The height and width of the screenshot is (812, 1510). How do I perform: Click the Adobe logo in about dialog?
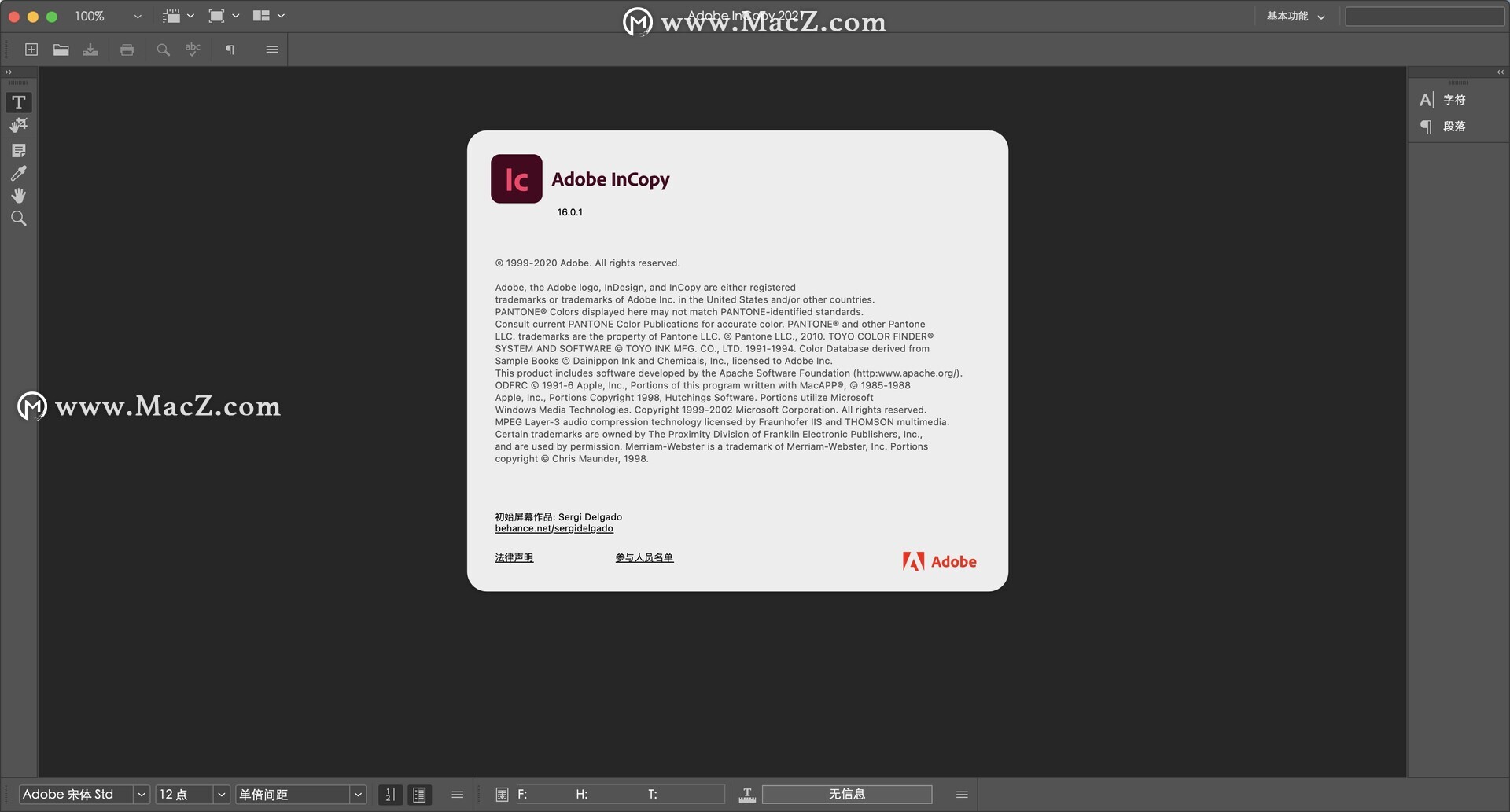[939, 561]
